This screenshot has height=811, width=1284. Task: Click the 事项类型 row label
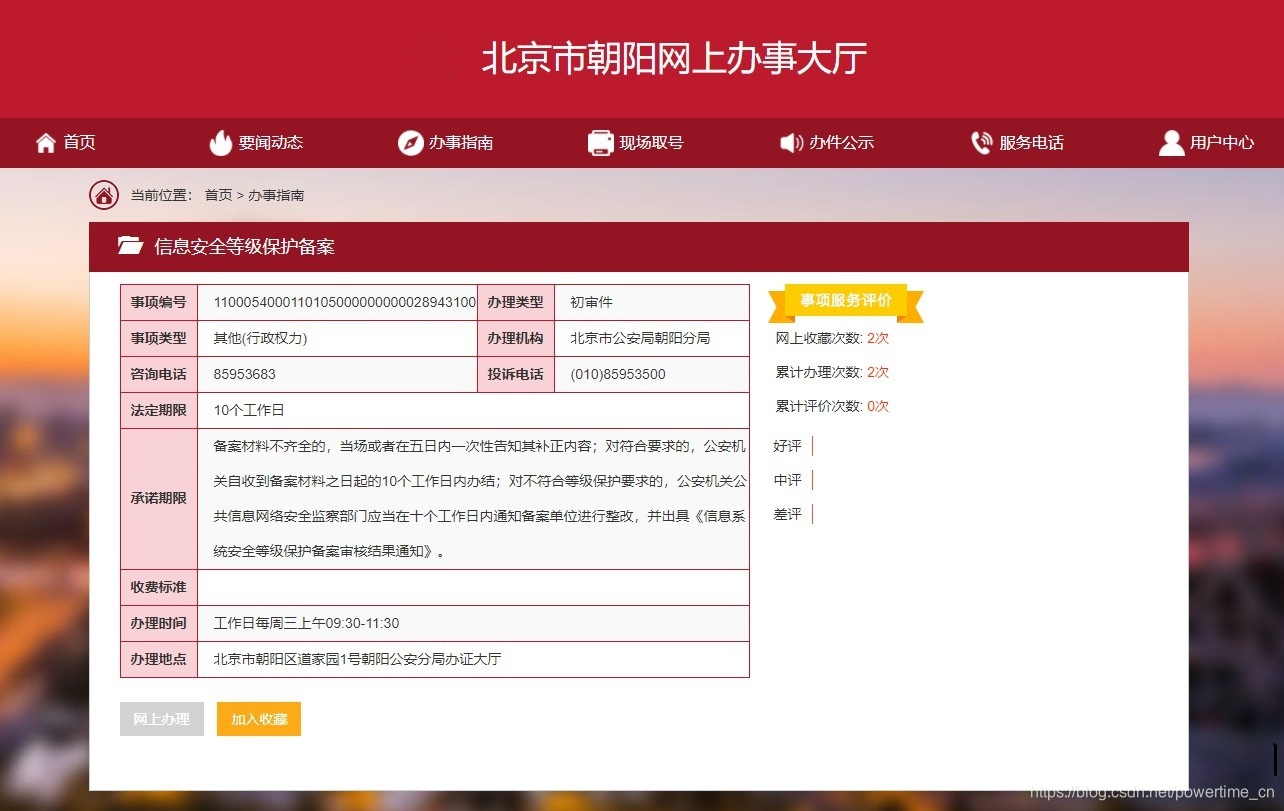(x=158, y=339)
